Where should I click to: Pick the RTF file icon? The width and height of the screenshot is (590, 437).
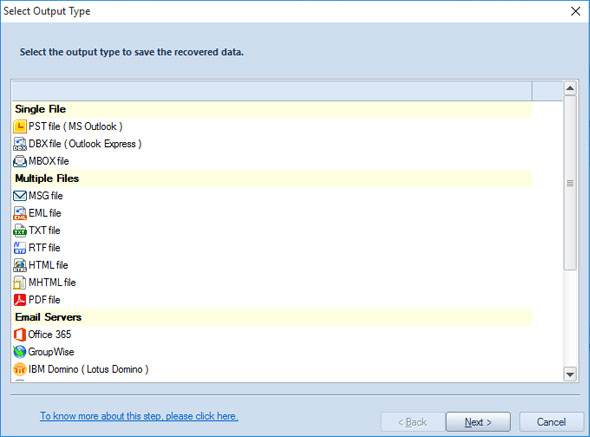click(x=20, y=248)
